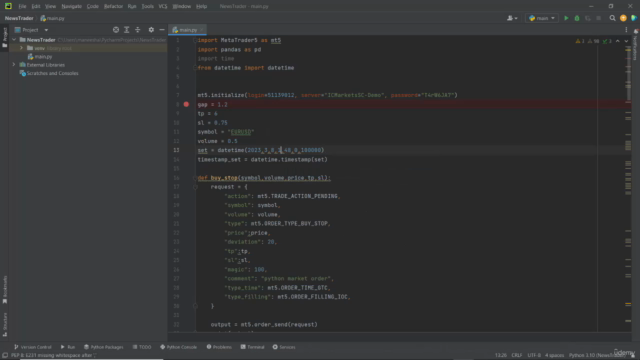The width and height of the screenshot is (640, 360).
Task: Fold the request dictionary at line 17
Action: pyautogui.click(x=195, y=187)
